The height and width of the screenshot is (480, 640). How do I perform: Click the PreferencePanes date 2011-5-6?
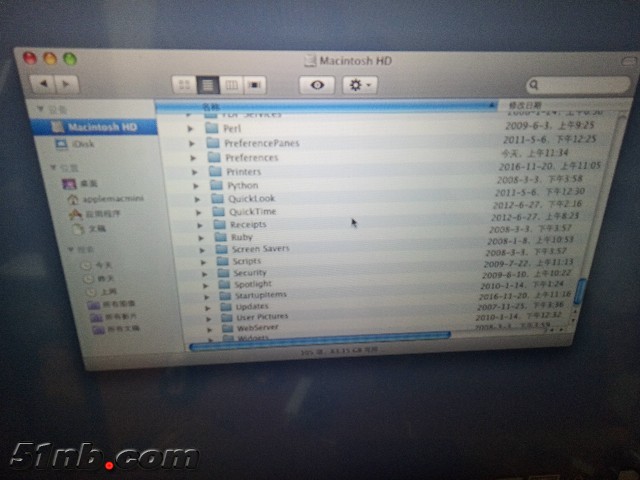pos(549,139)
